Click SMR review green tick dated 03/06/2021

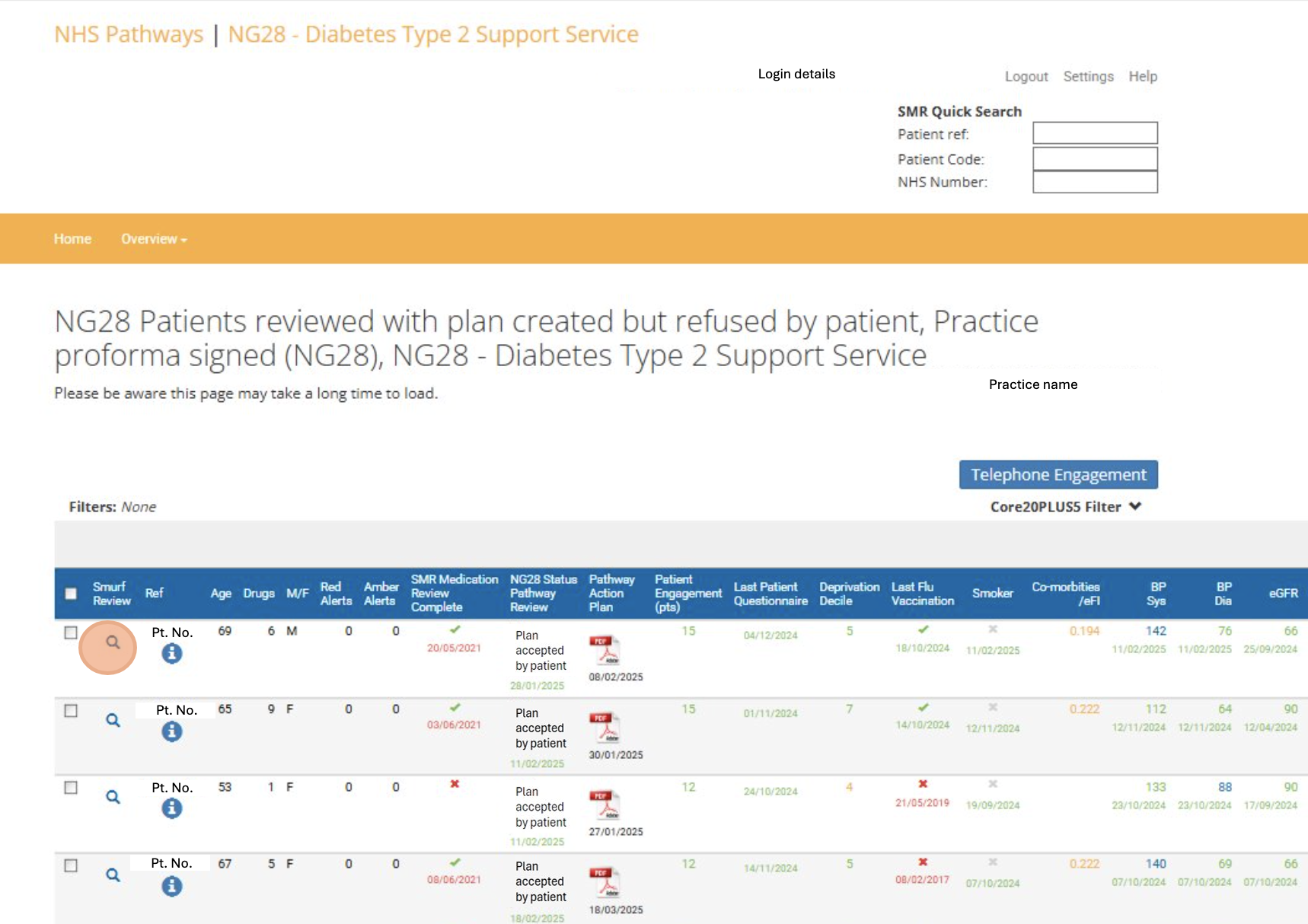(455, 707)
